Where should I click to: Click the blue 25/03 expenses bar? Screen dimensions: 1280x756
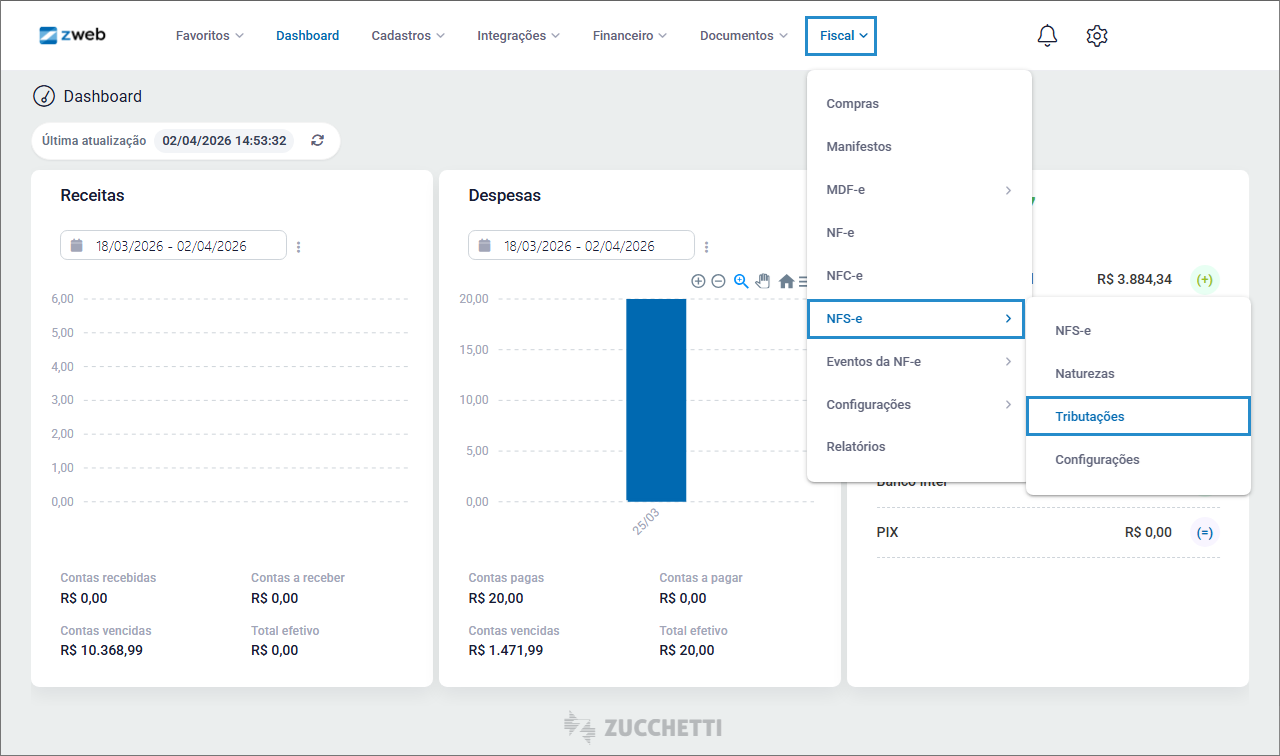pos(656,400)
